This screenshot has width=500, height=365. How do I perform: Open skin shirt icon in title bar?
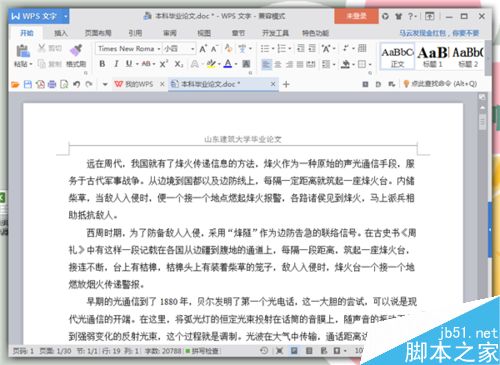pyautogui.click(x=398, y=16)
